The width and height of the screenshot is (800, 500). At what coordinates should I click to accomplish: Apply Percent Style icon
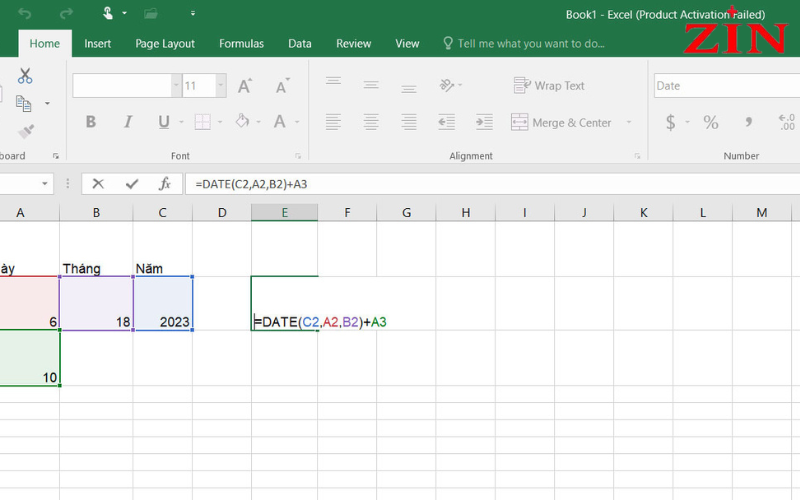coord(711,122)
